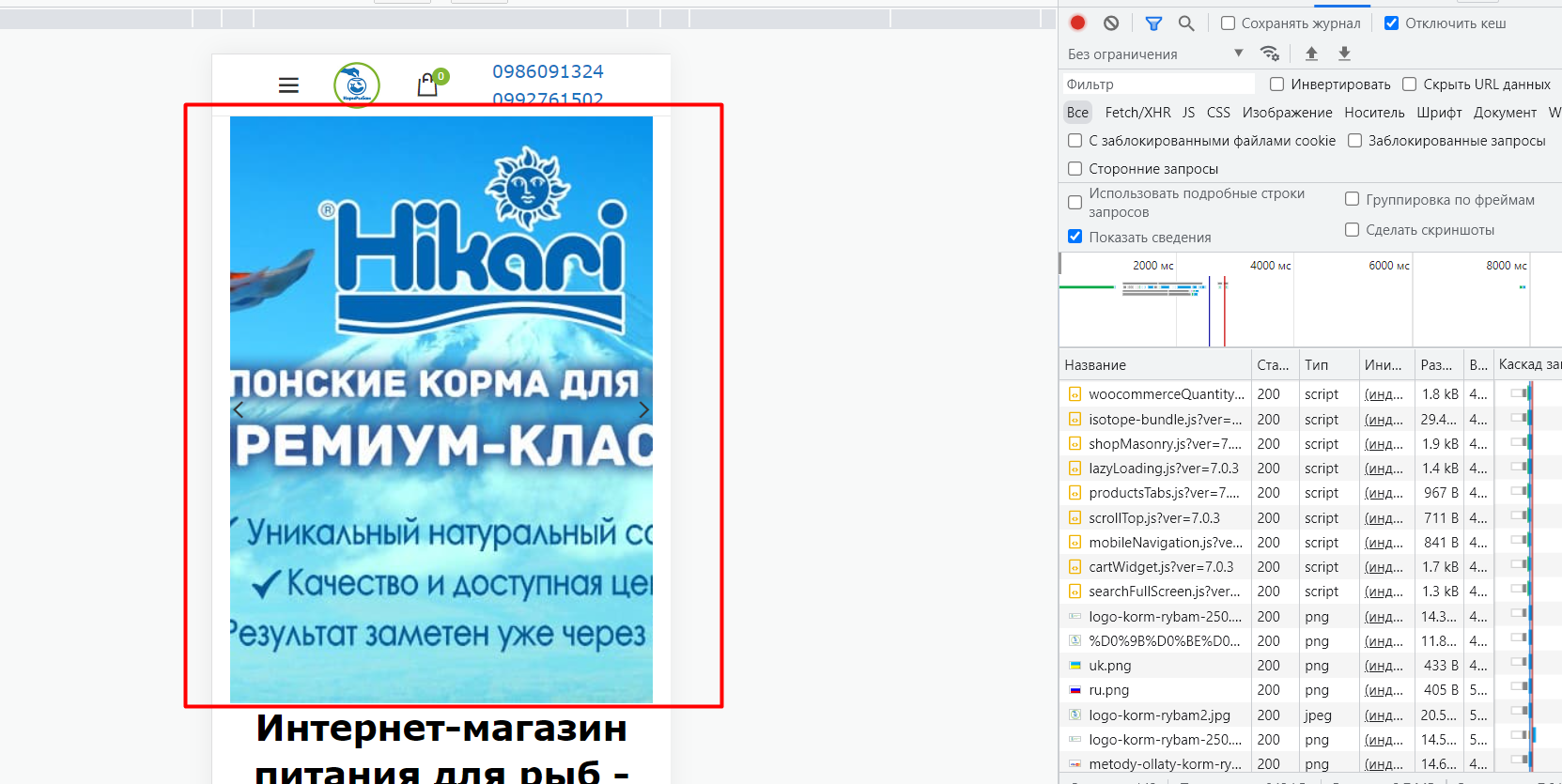
Task: Filter requests by CSS type
Action: point(1218,113)
